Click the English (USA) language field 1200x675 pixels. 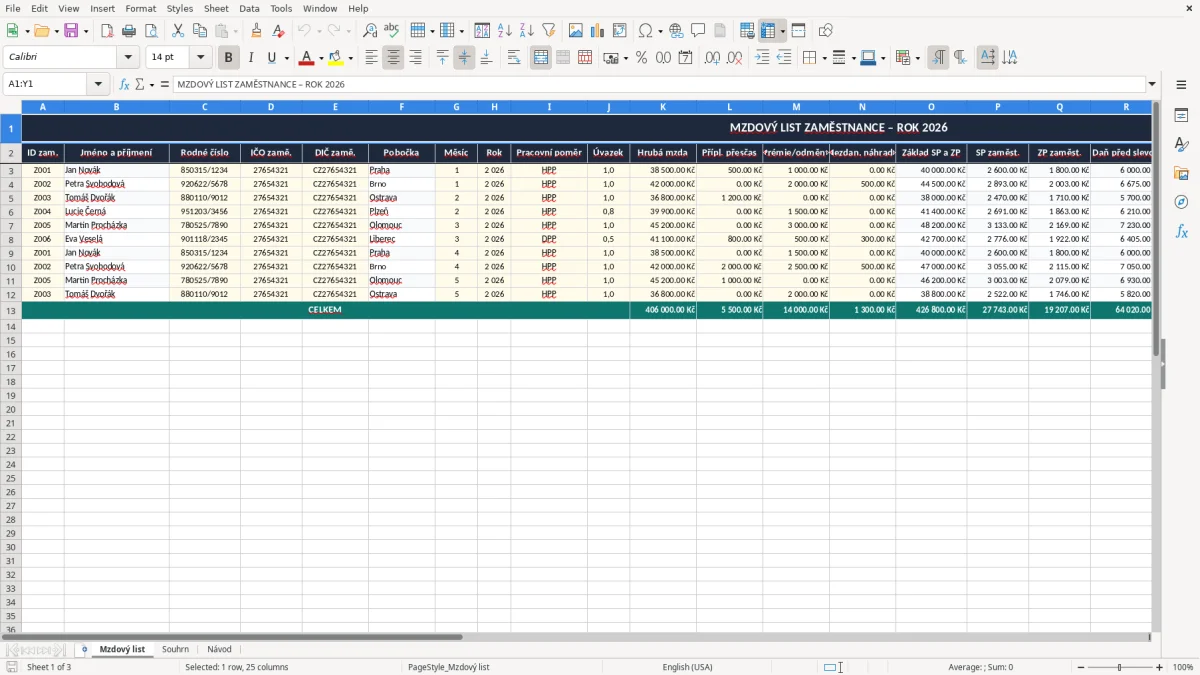(x=687, y=667)
